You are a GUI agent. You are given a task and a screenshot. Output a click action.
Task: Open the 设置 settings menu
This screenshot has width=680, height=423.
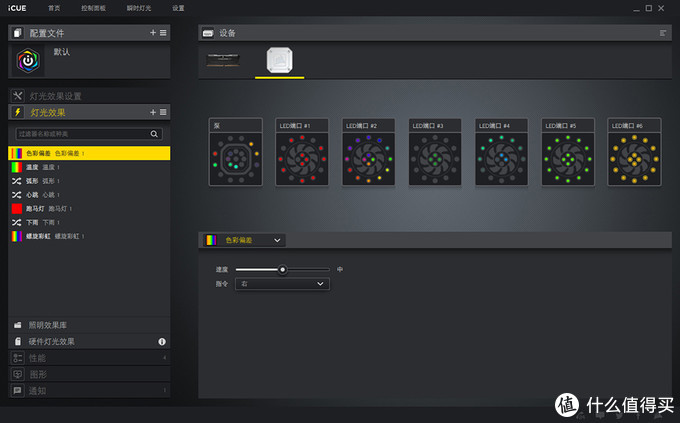click(x=178, y=8)
